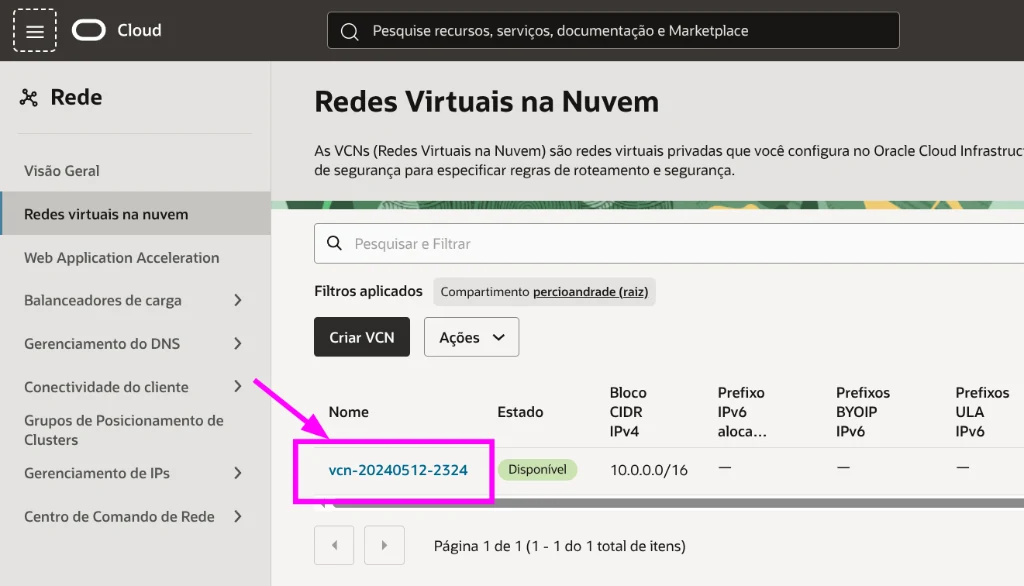Viewport: 1024px width, 586px height.
Task: Click the Criar VCN button
Action: [x=362, y=337]
